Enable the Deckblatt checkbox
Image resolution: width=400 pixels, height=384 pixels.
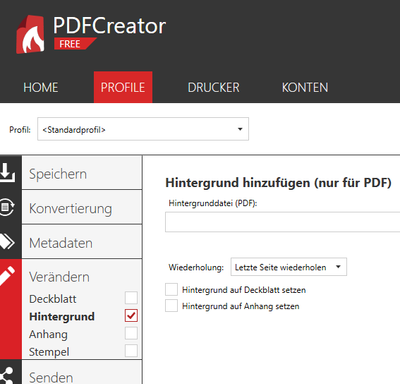(131, 298)
